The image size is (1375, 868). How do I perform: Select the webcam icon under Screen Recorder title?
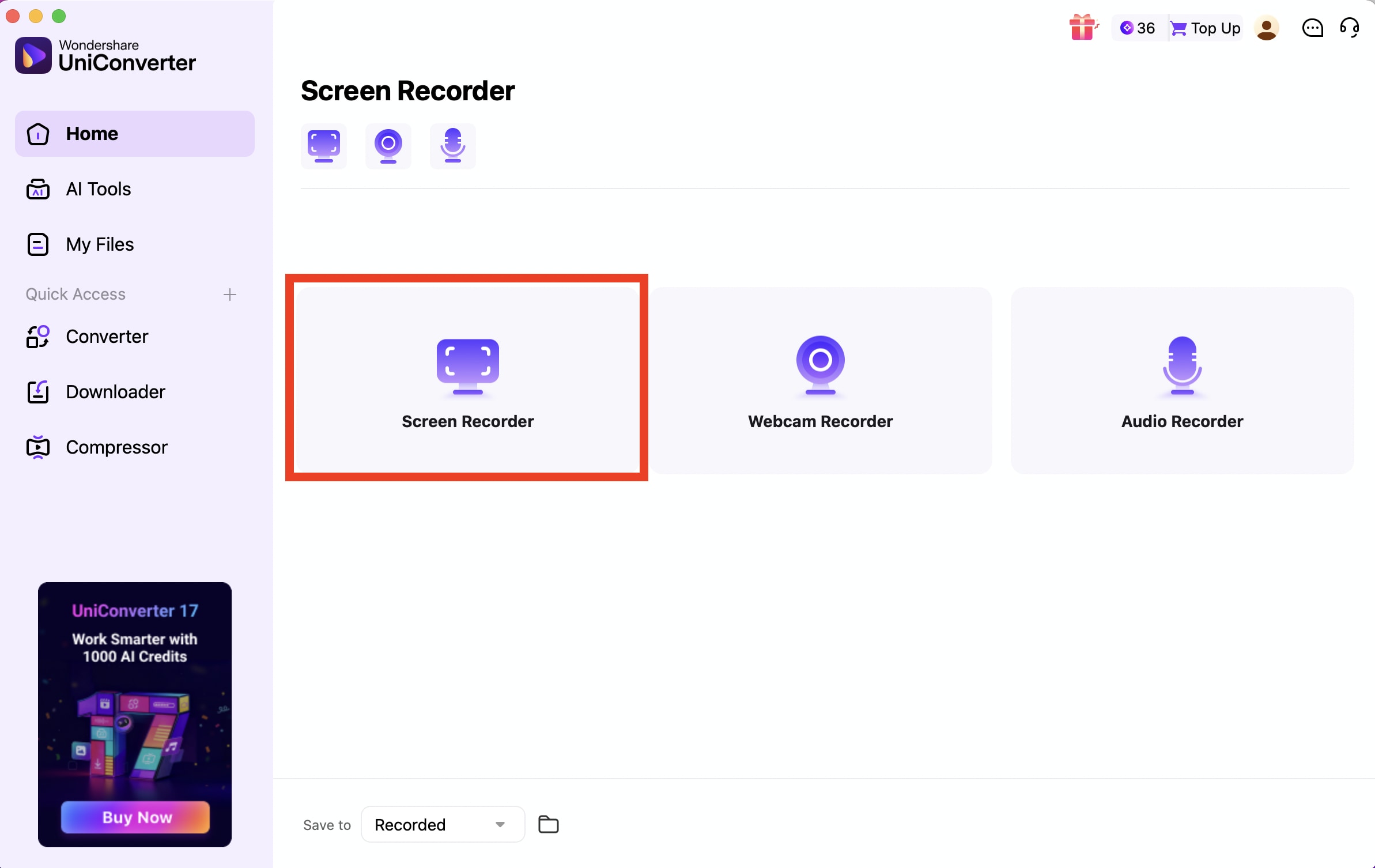[x=388, y=146]
